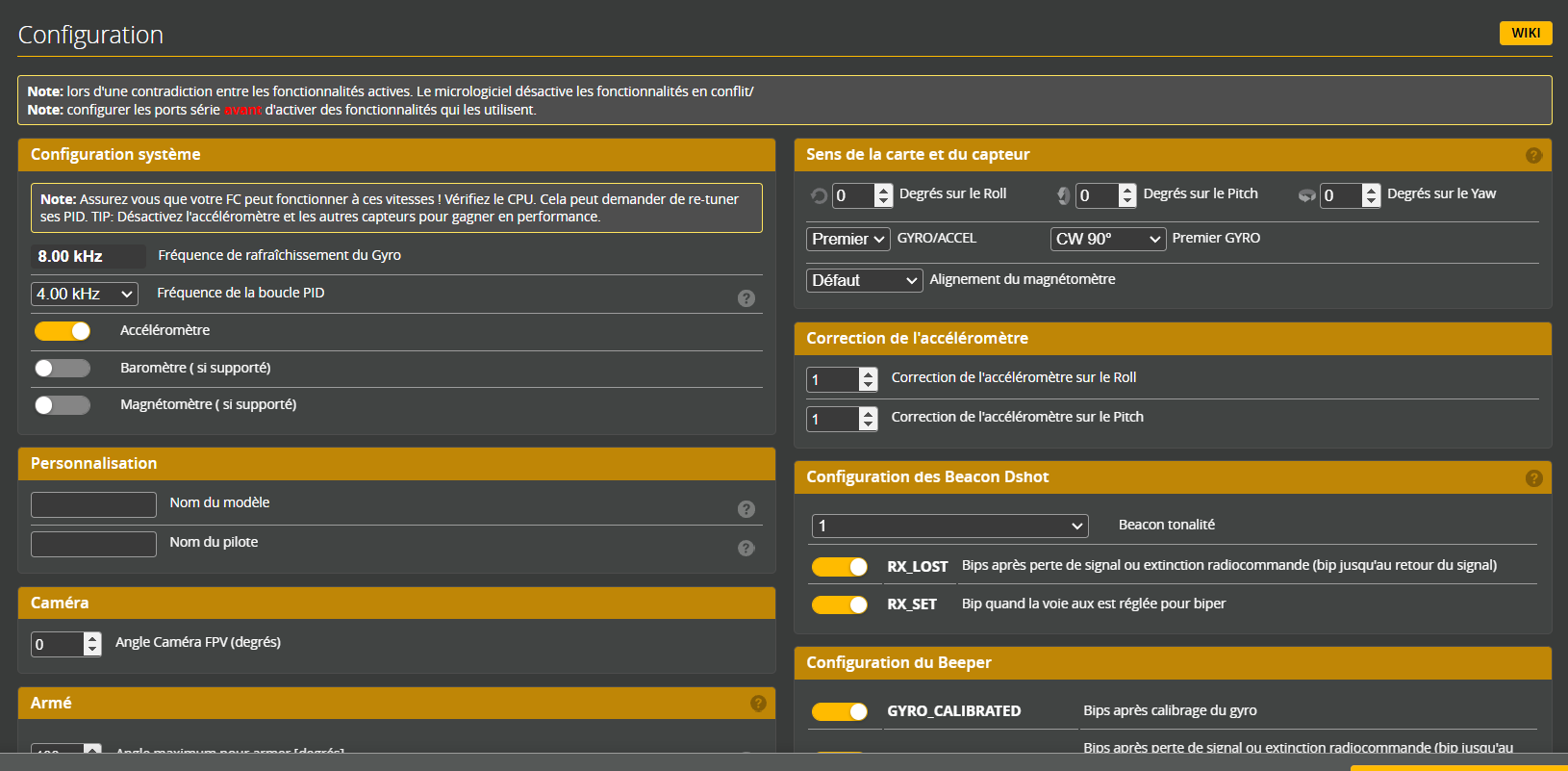Click help icon next to Nom du modèle
The image size is (1568, 771).
[746, 509]
